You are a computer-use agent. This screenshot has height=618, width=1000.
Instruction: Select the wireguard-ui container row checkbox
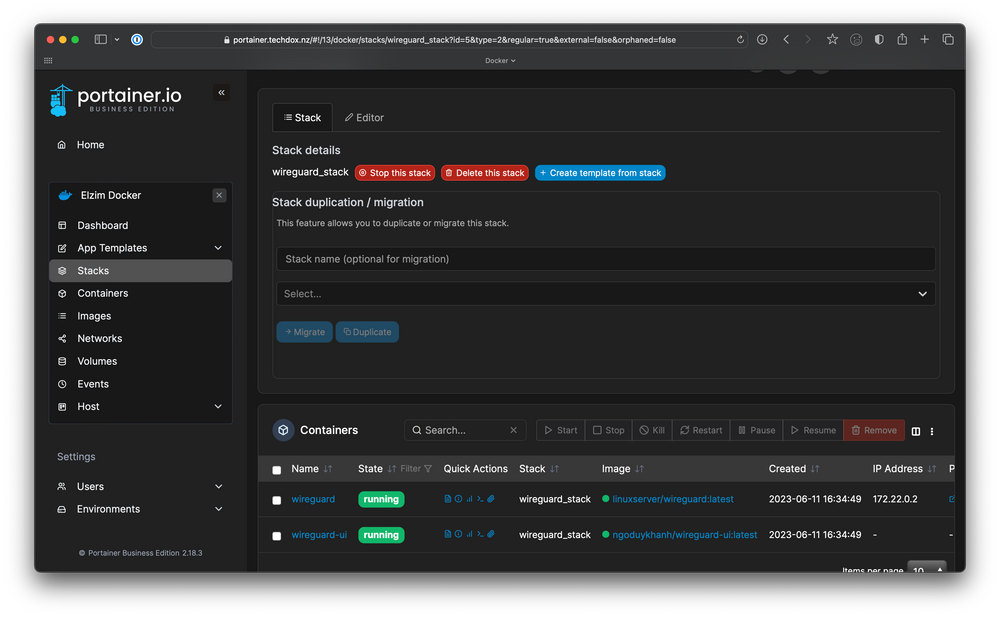pyautogui.click(x=276, y=534)
